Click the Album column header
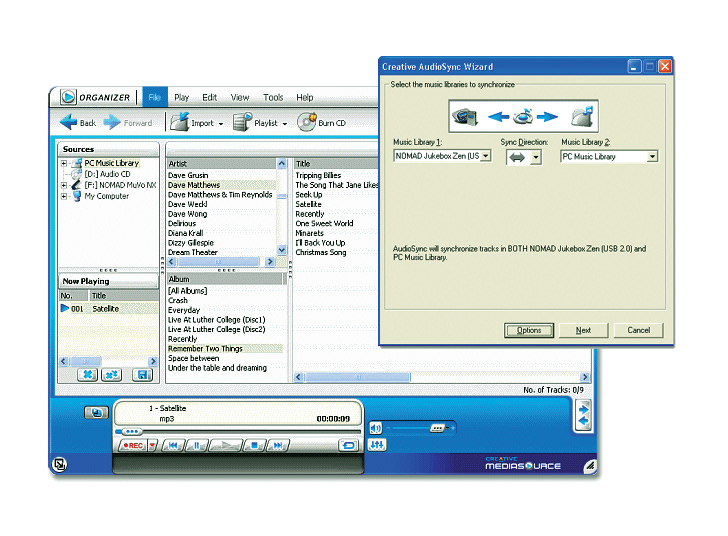The height and width of the screenshot is (536, 728). 225,279
